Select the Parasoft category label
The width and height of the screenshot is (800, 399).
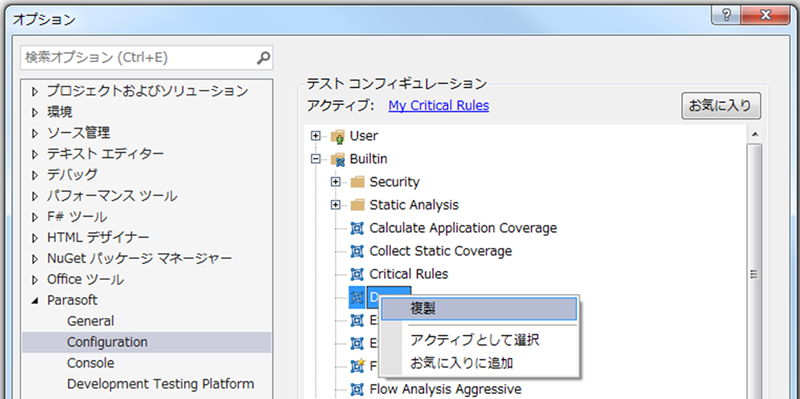tap(72, 301)
